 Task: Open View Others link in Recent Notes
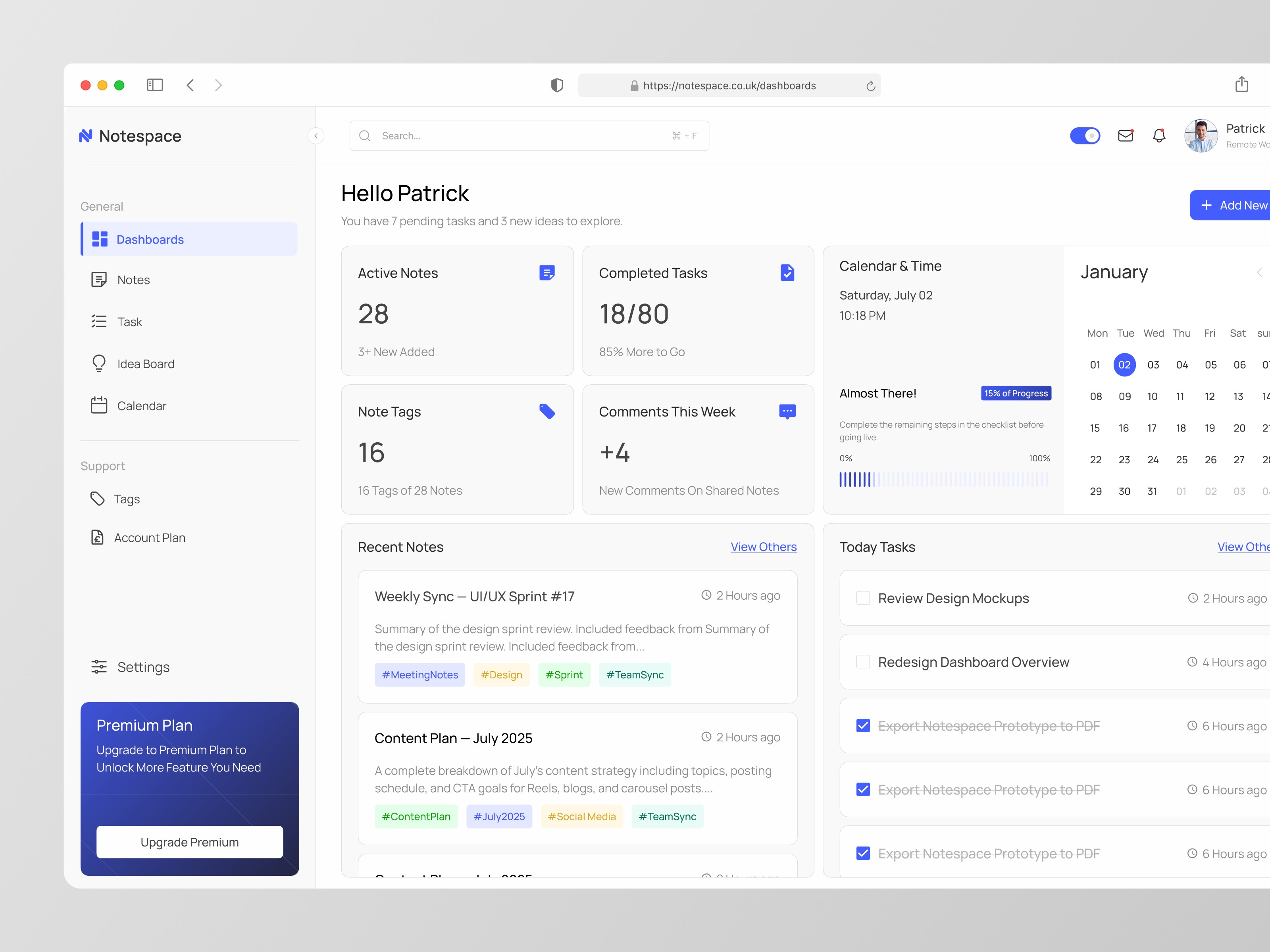click(764, 547)
